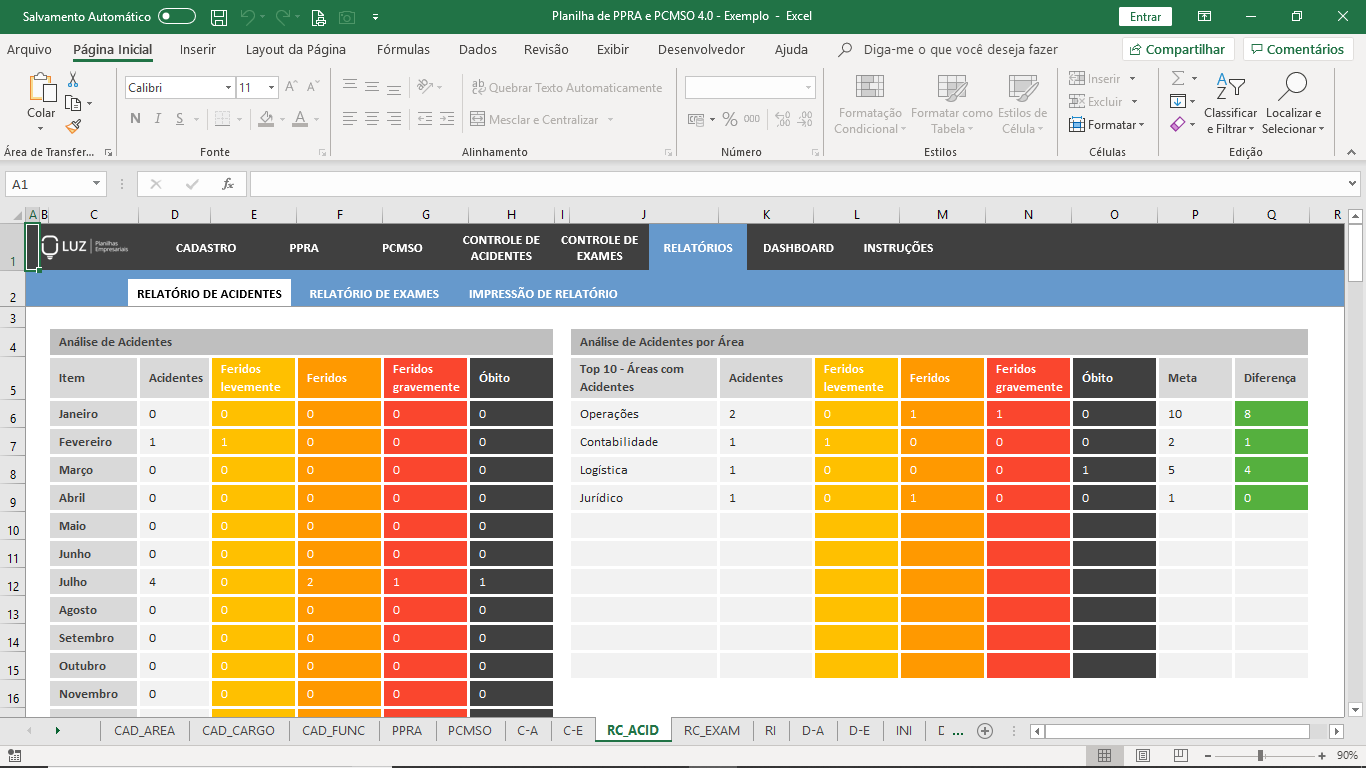Click the Cut scissors icon

point(73,80)
